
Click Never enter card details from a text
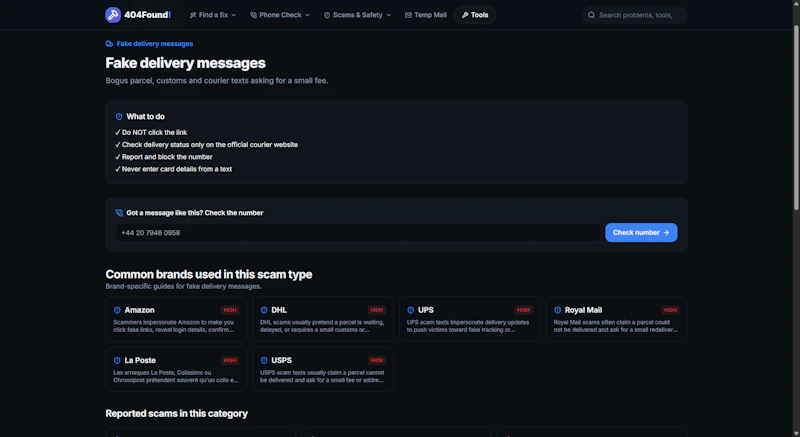(177, 169)
